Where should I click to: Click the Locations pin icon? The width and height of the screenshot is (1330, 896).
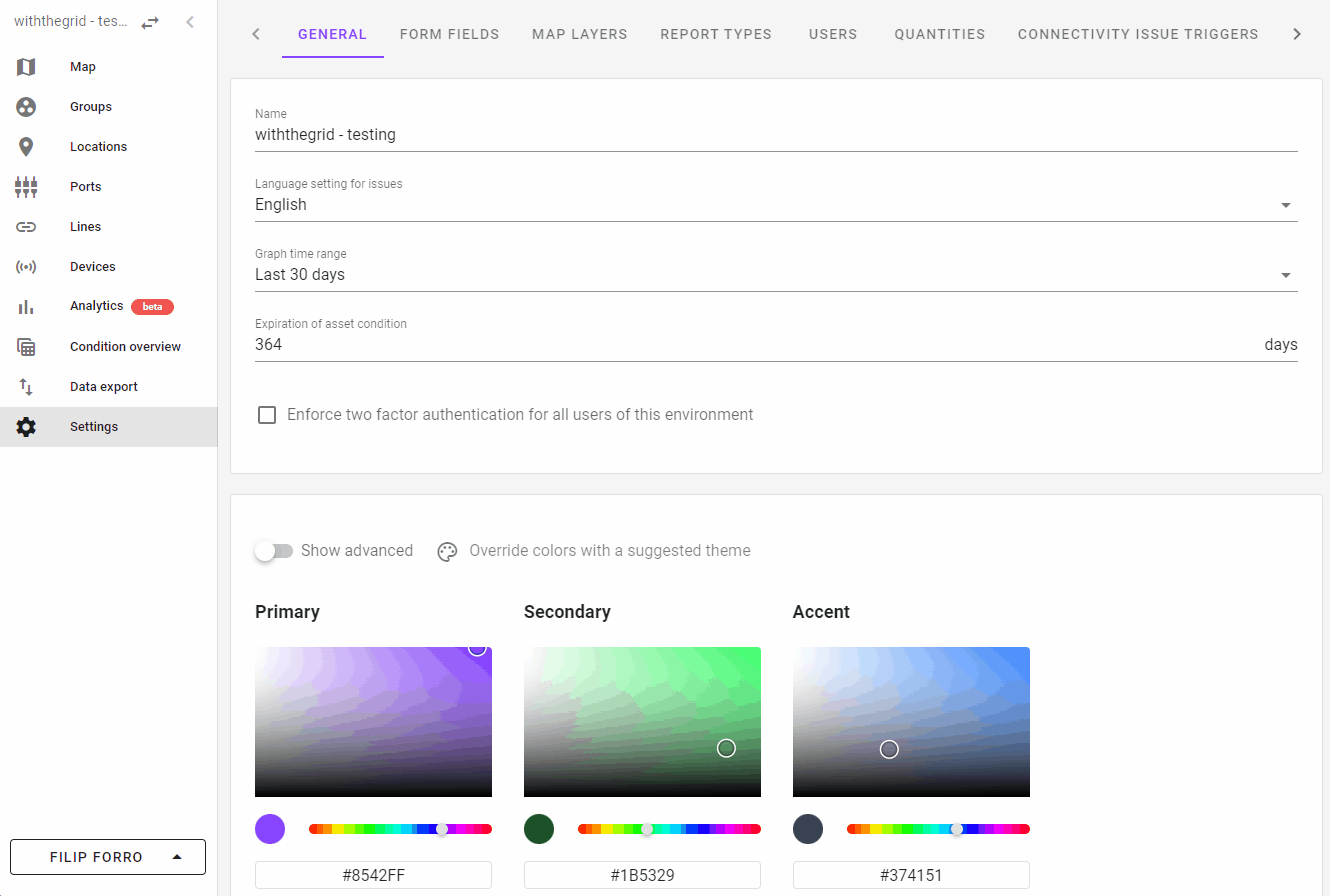pos(26,147)
